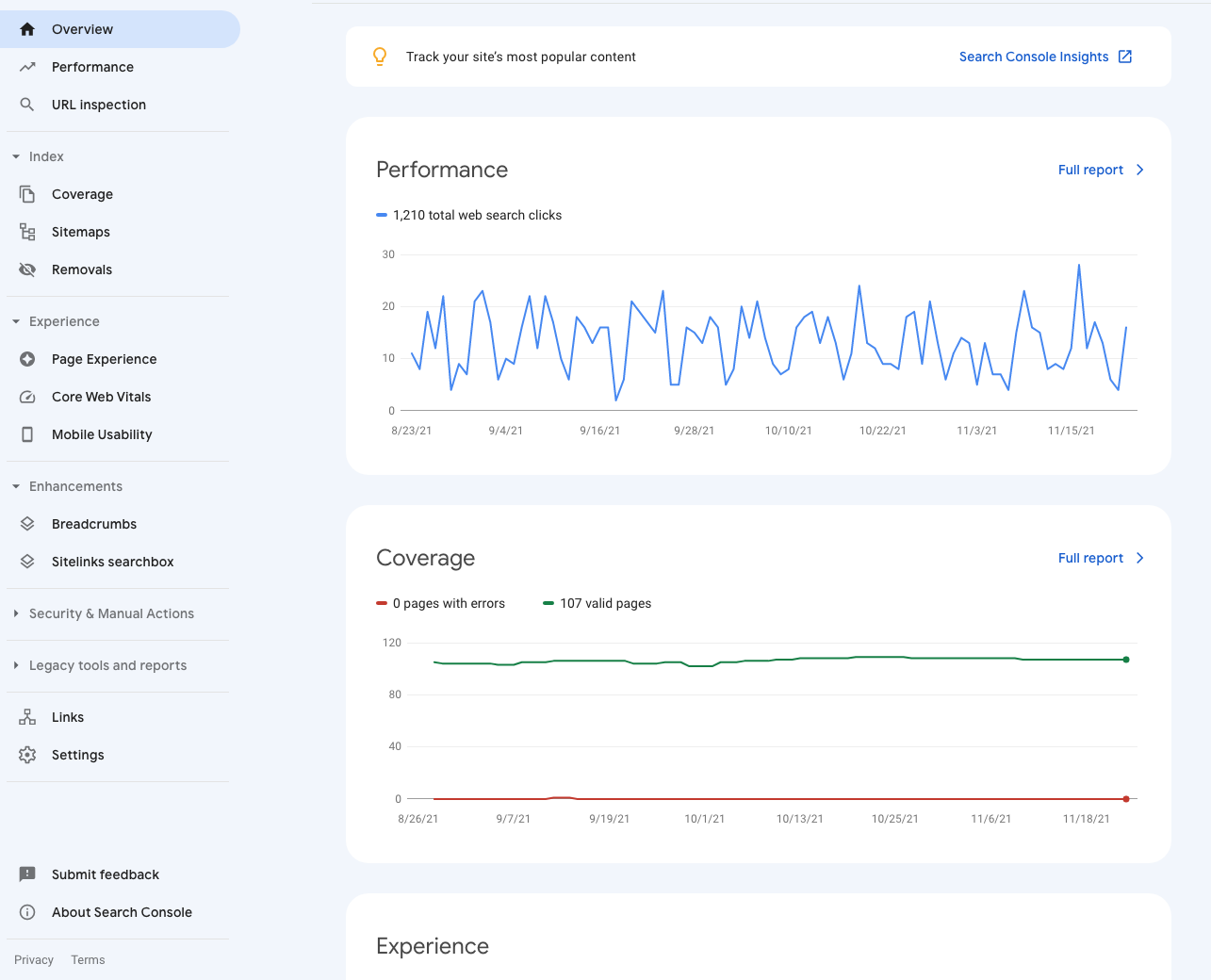Open URL inspection
Viewport: 1211px width, 980px height.
pyautogui.click(x=120, y=105)
